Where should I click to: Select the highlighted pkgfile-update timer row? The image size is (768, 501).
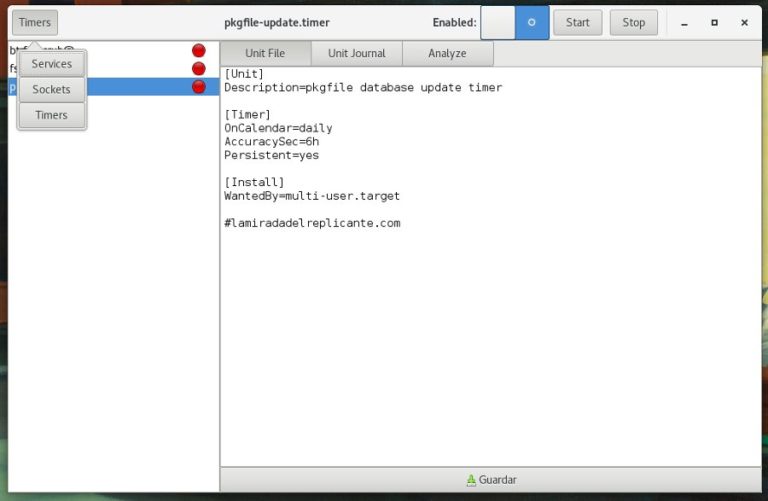(x=114, y=87)
